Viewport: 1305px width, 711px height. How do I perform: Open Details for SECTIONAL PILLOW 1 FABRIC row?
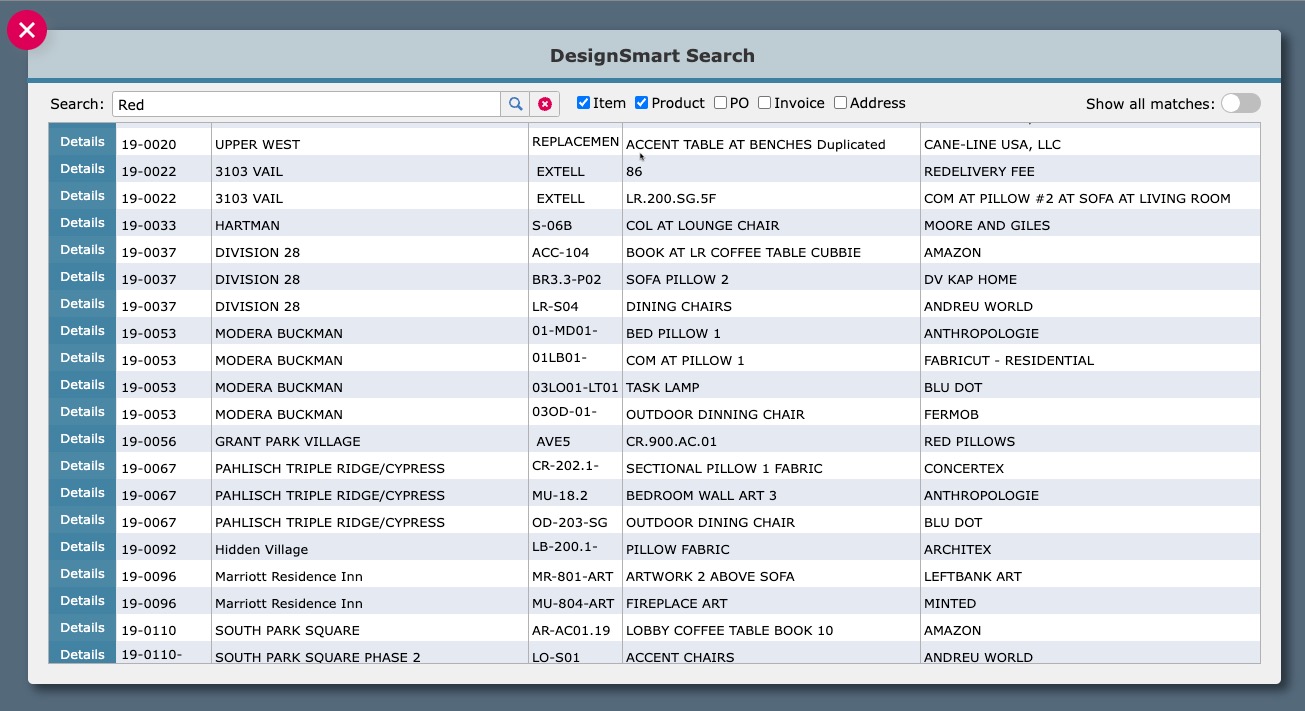point(82,466)
